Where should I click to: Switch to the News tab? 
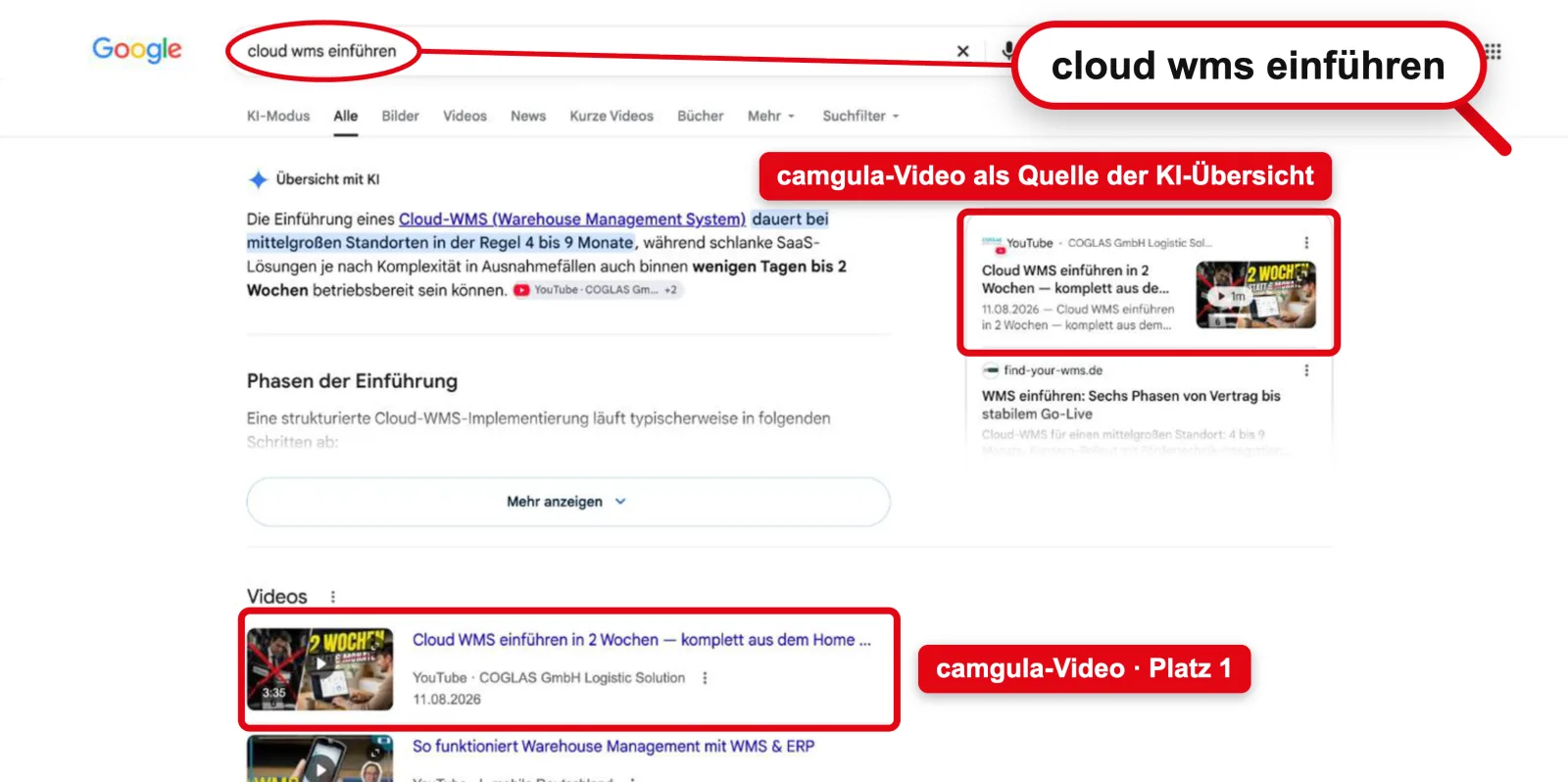click(x=528, y=116)
